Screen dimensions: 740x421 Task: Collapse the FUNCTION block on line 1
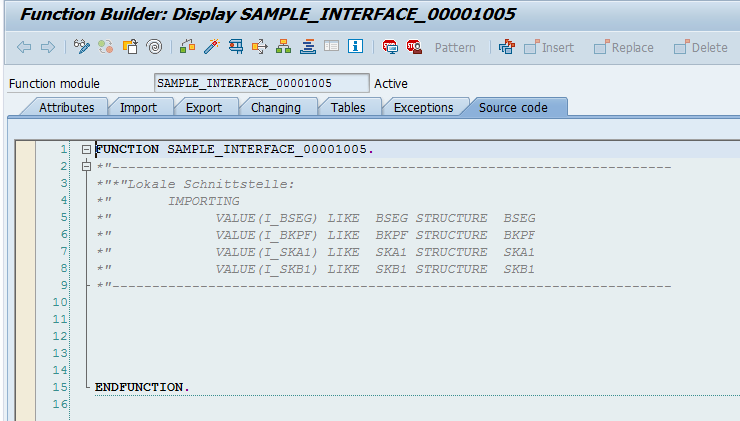coord(86,150)
